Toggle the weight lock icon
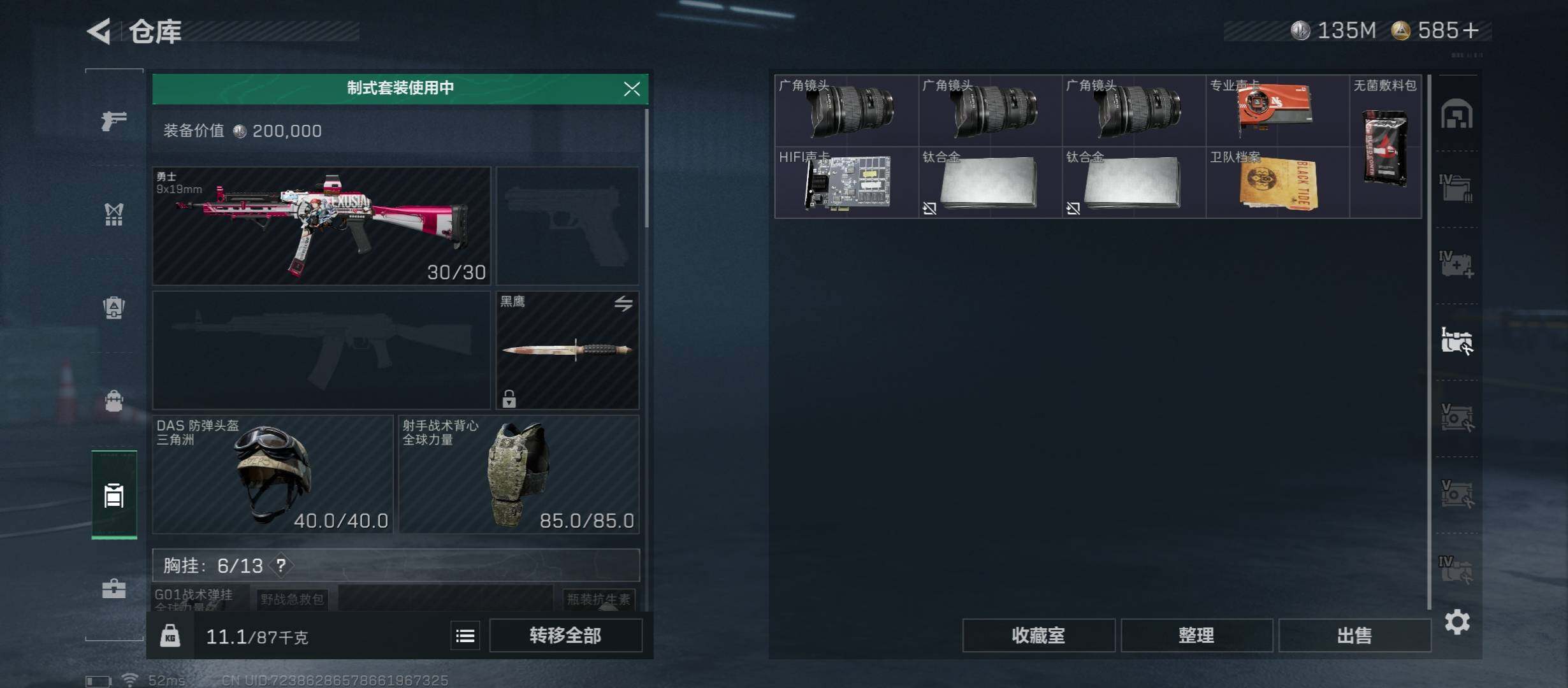 coord(170,636)
